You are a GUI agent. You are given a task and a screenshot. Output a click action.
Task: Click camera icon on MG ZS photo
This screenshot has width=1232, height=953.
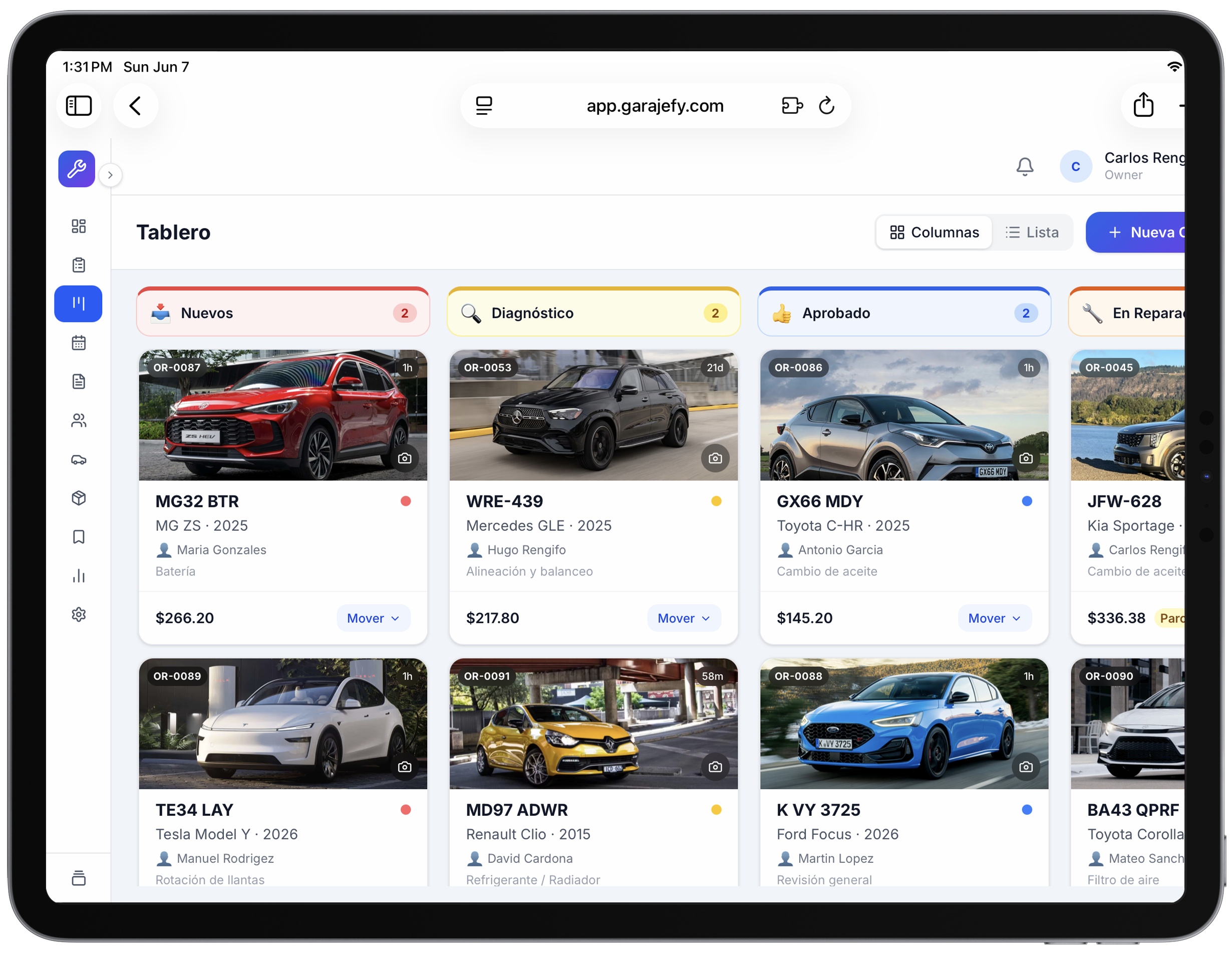click(x=405, y=458)
